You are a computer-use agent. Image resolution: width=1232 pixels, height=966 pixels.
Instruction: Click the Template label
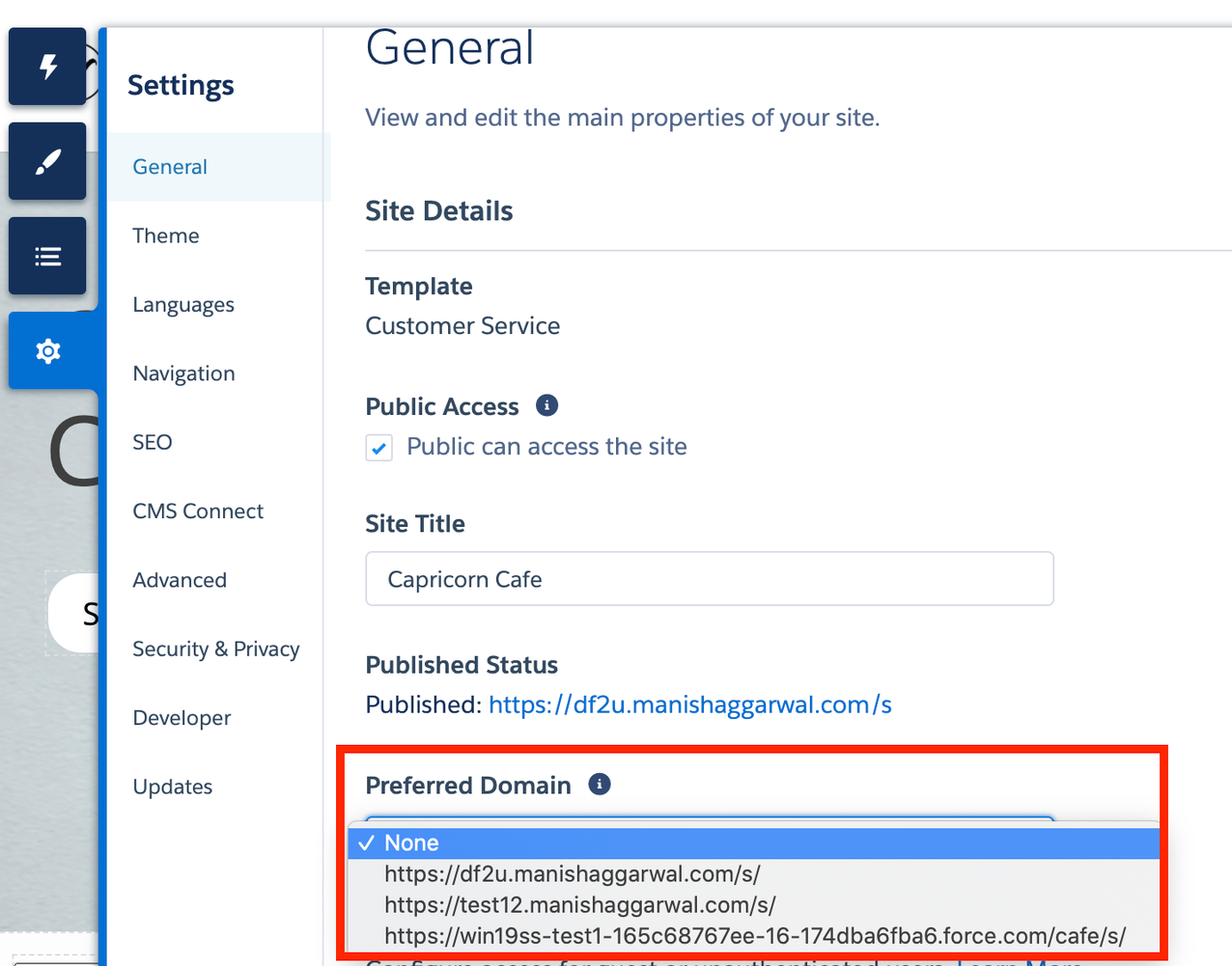(419, 287)
